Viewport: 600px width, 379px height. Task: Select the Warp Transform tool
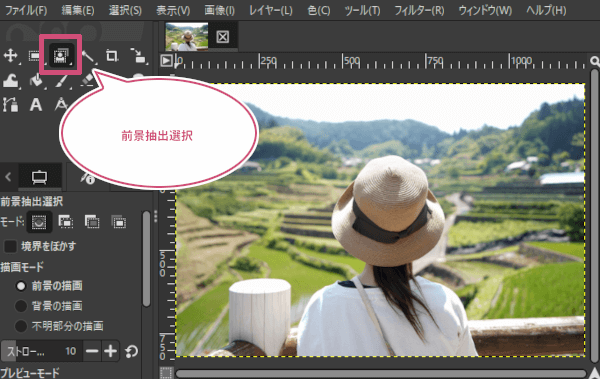click(x=11, y=81)
